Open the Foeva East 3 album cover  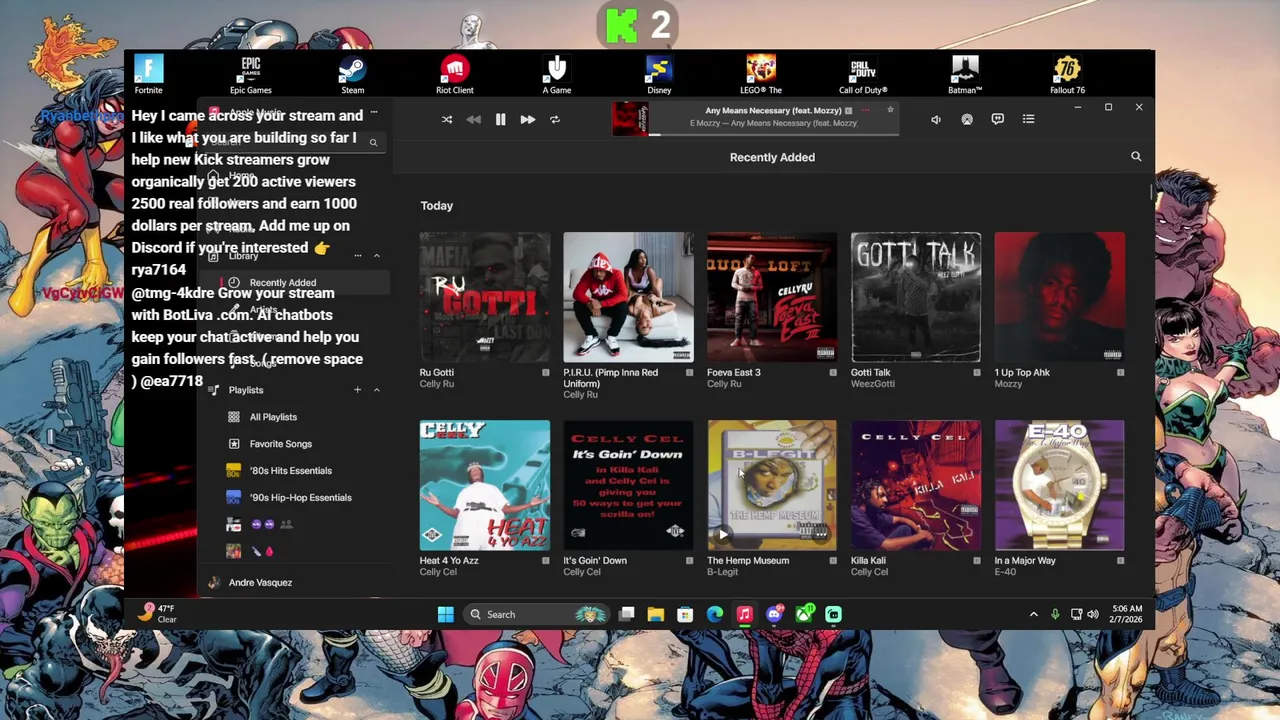click(x=772, y=297)
